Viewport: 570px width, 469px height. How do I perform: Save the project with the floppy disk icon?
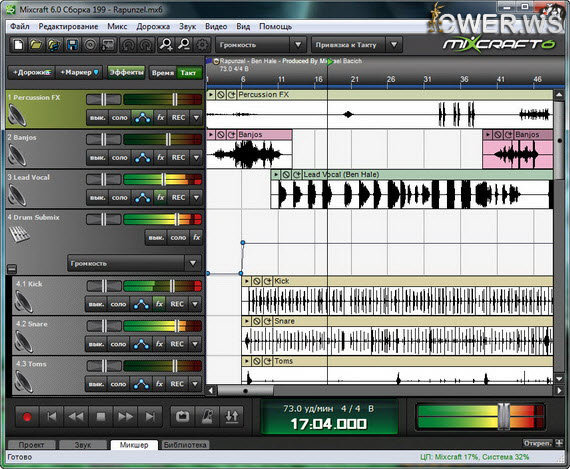[72, 45]
